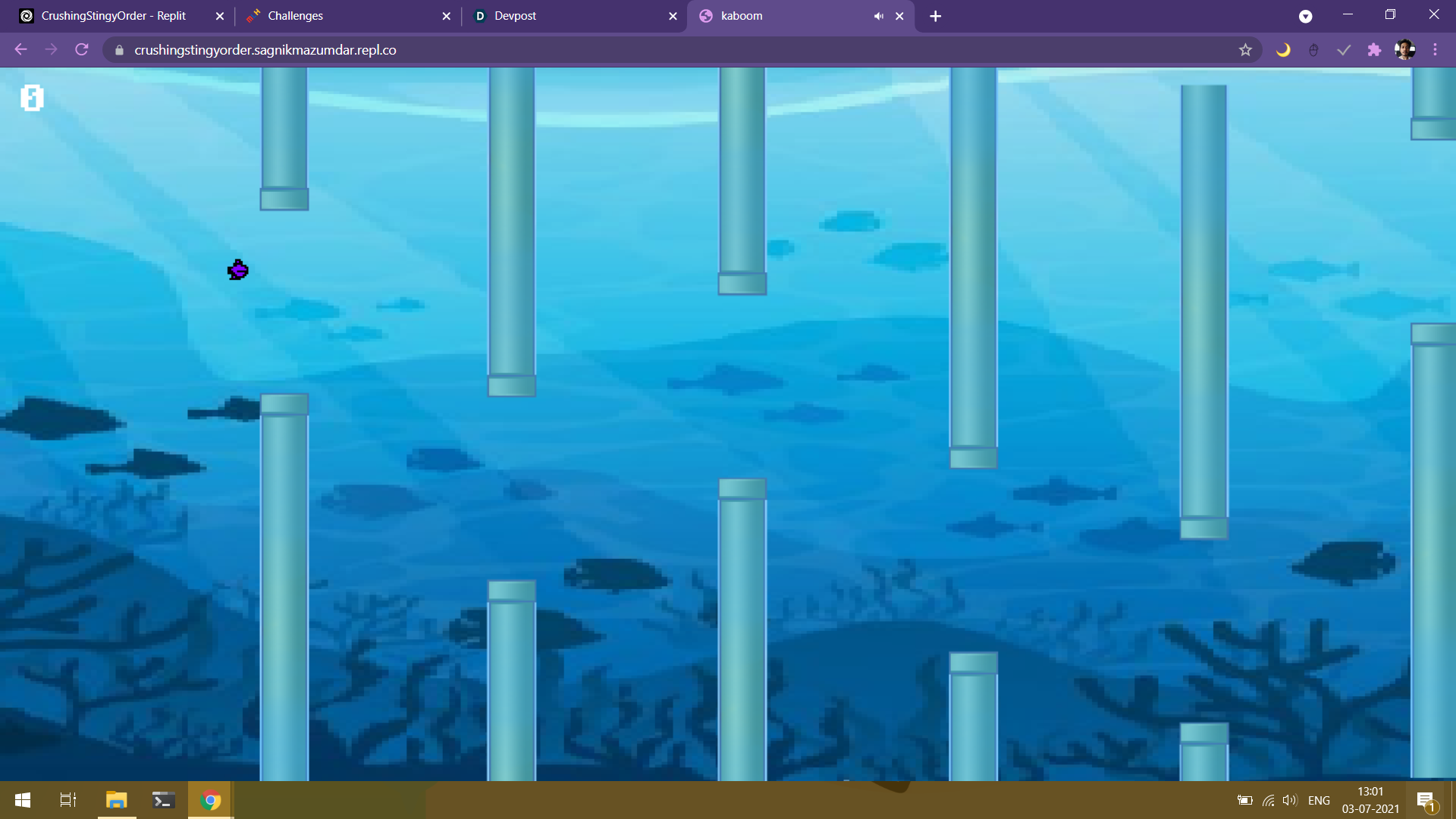The image size is (1456, 819).
Task: Click the purple fish player character
Action: coord(237,270)
